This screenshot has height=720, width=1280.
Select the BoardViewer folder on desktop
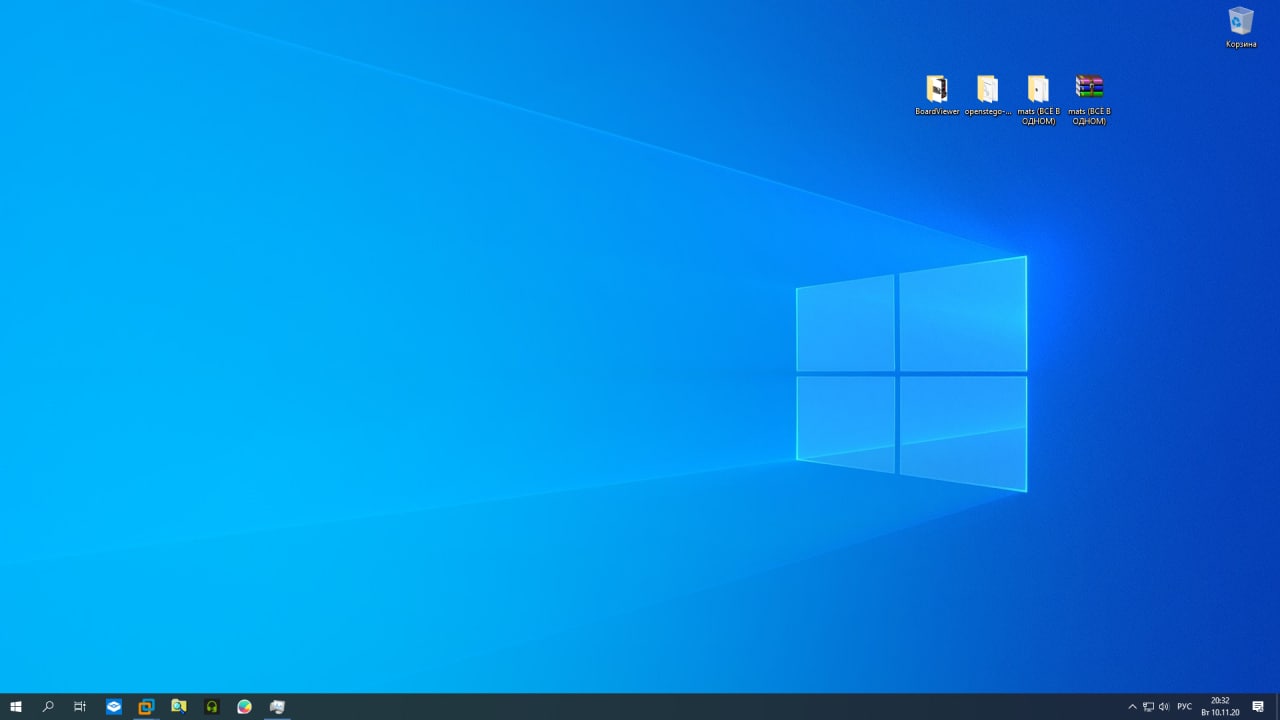(937, 96)
